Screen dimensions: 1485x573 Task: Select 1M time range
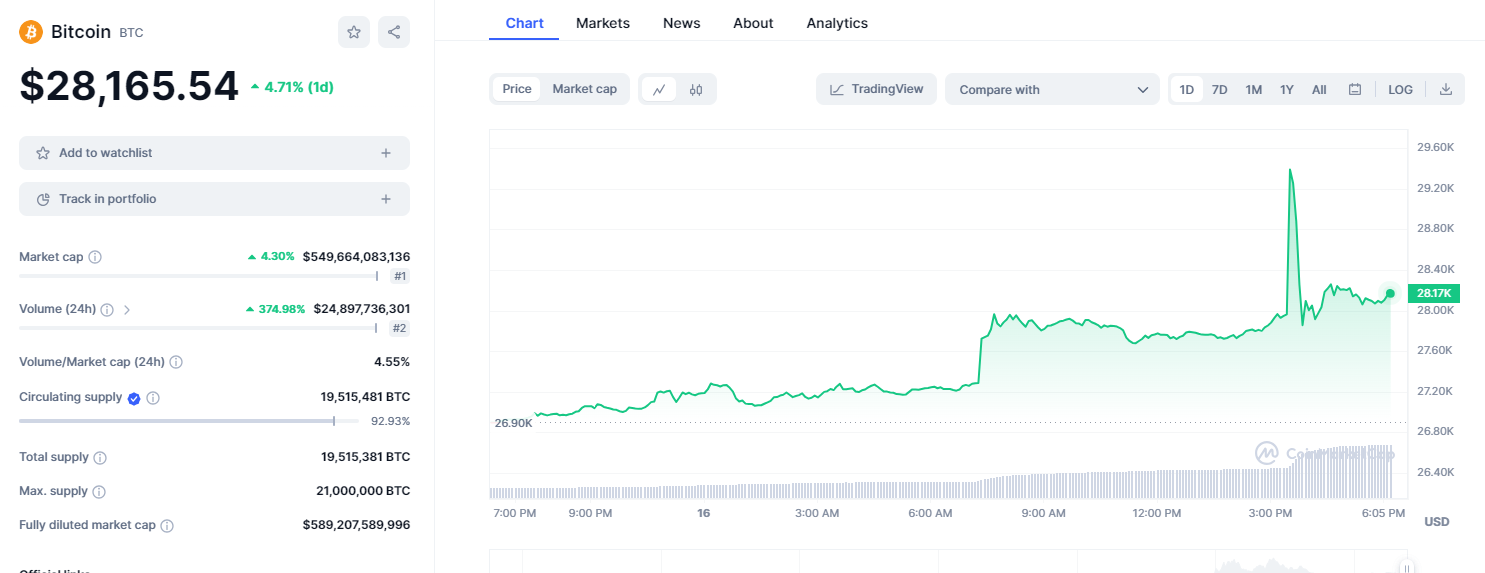(1254, 89)
